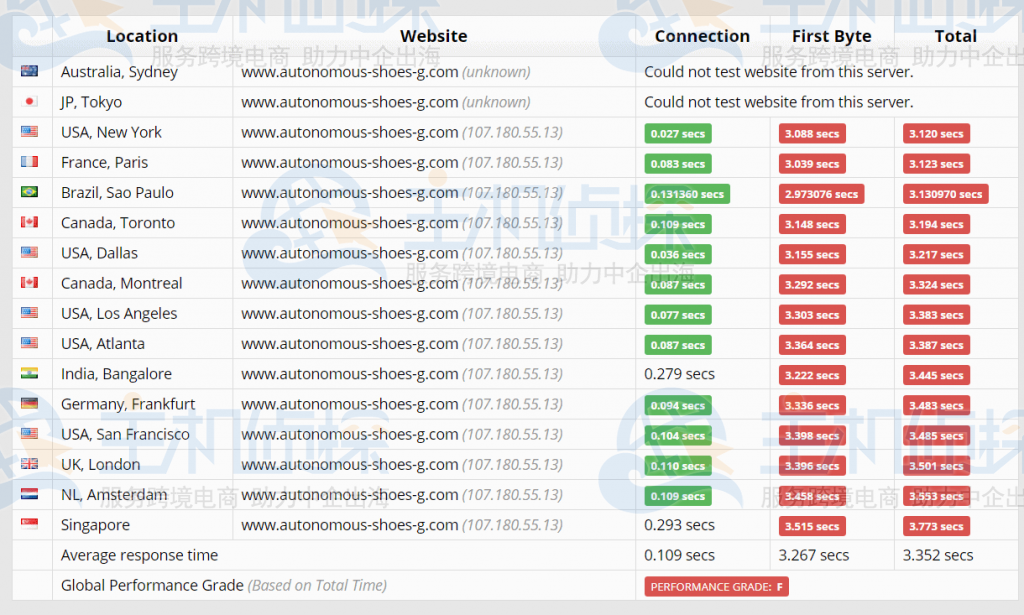Click the UK flag in the London row
1024x615 pixels.
29,464
